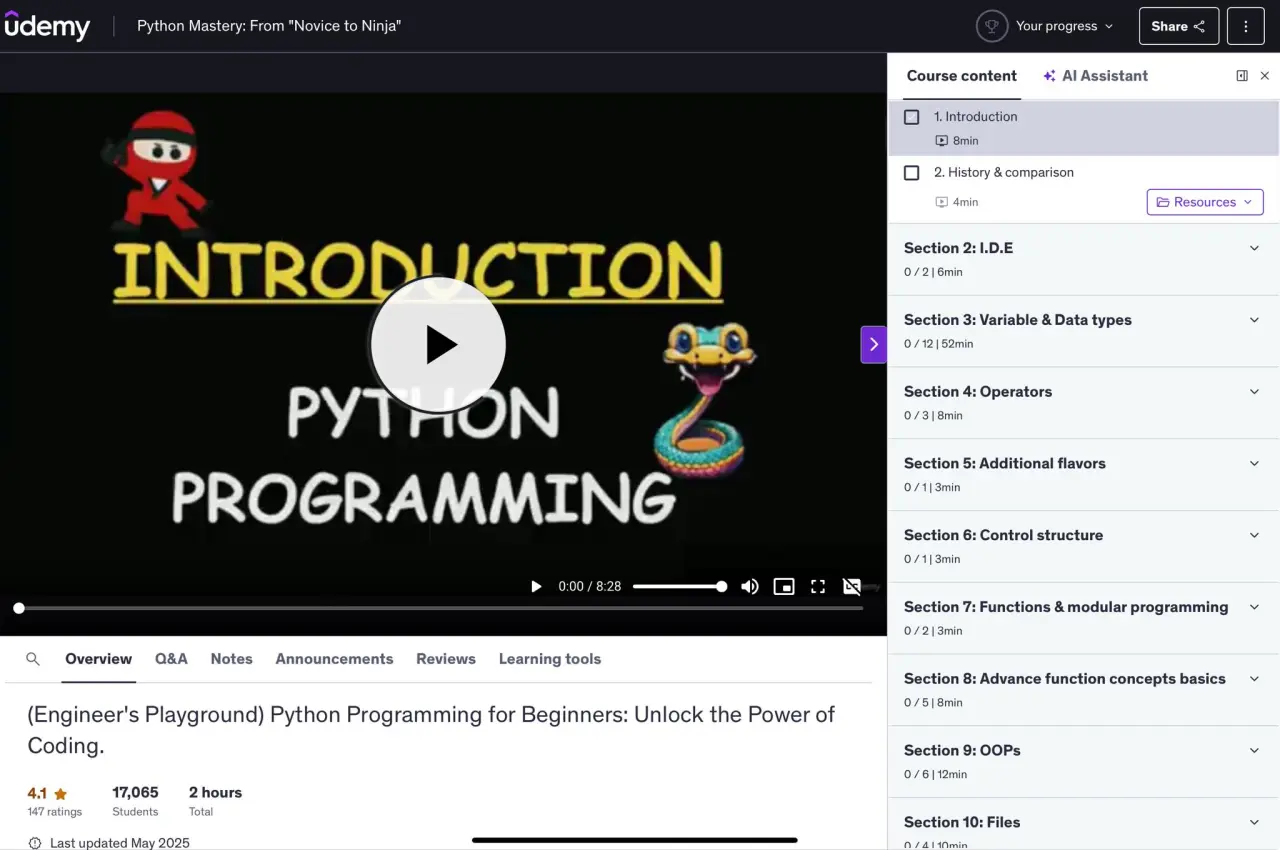The width and height of the screenshot is (1280, 850).
Task: Toggle captions off icon in player
Action: [852, 586]
